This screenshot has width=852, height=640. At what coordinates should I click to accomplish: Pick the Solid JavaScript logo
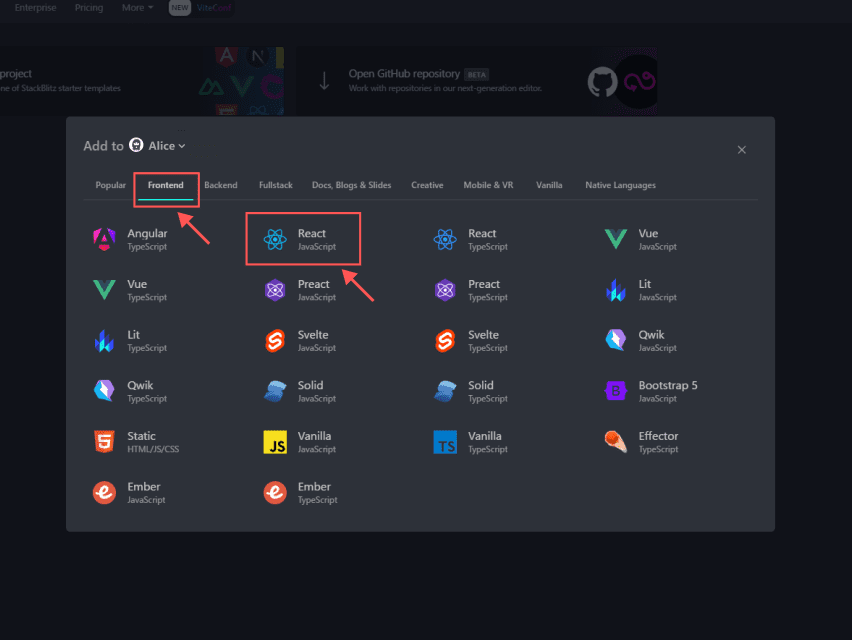275,391
